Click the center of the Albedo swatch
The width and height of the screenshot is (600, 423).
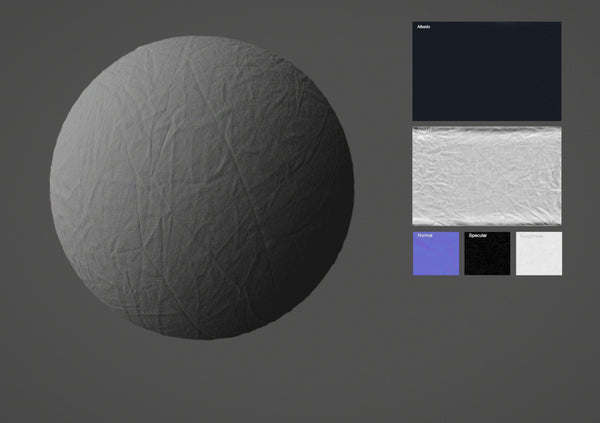487,71
